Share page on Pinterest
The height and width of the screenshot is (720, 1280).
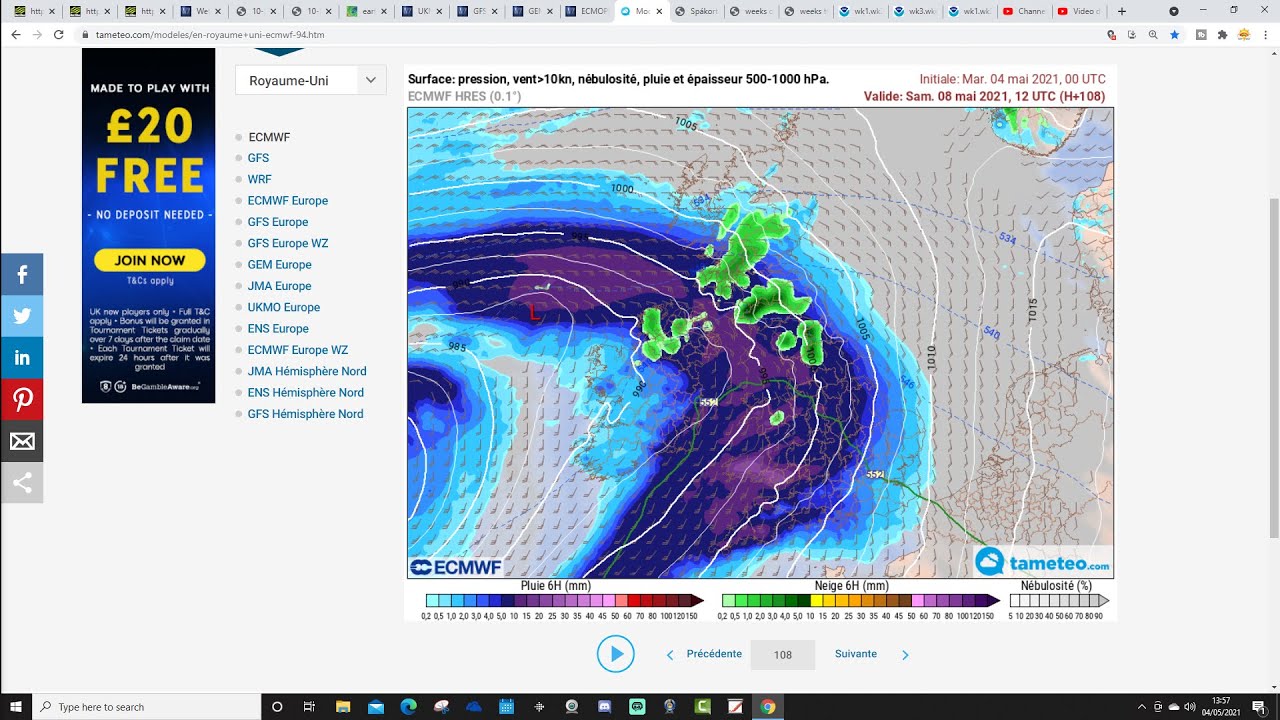(22, 400)
